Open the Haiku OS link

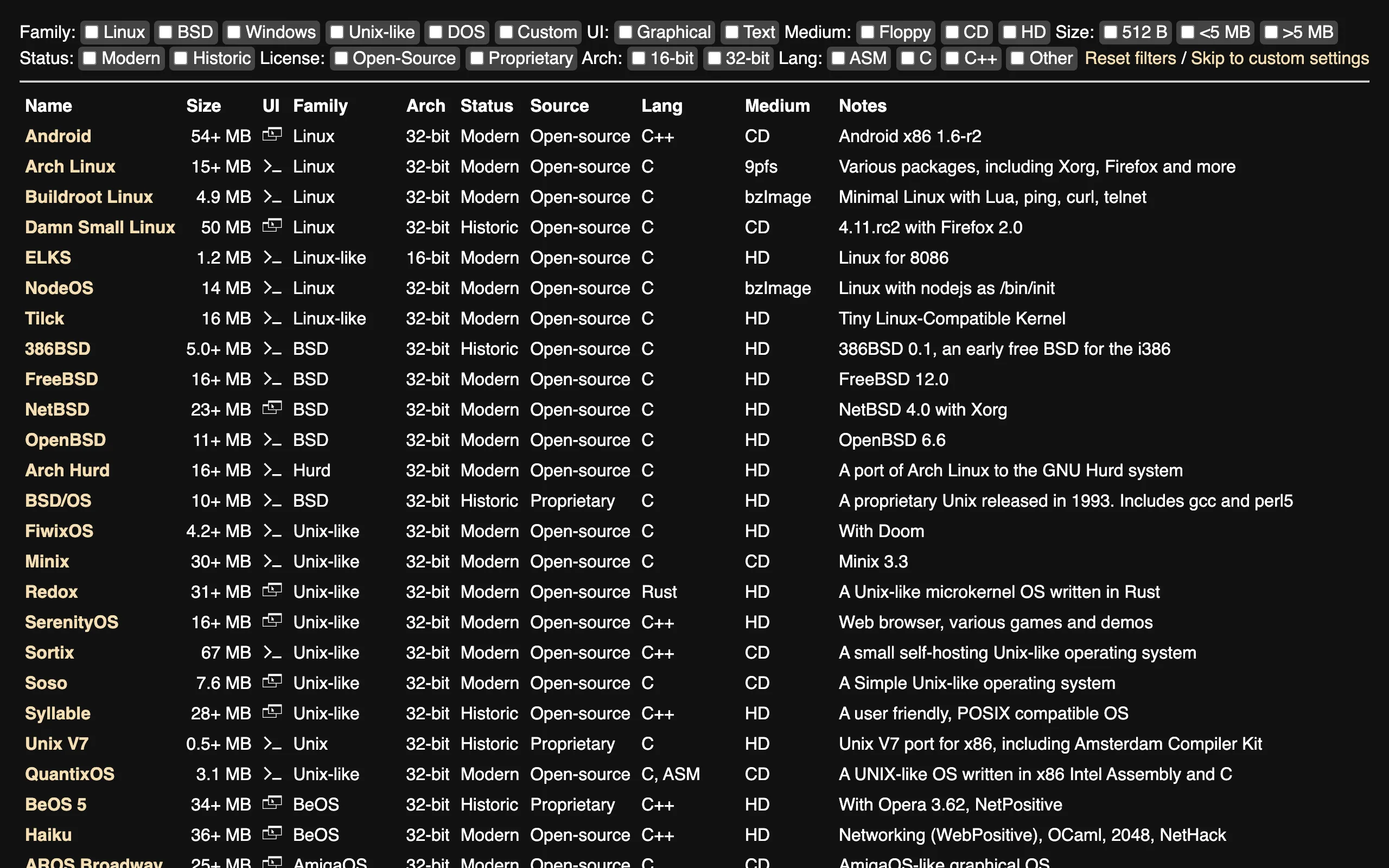coord(48,835)
